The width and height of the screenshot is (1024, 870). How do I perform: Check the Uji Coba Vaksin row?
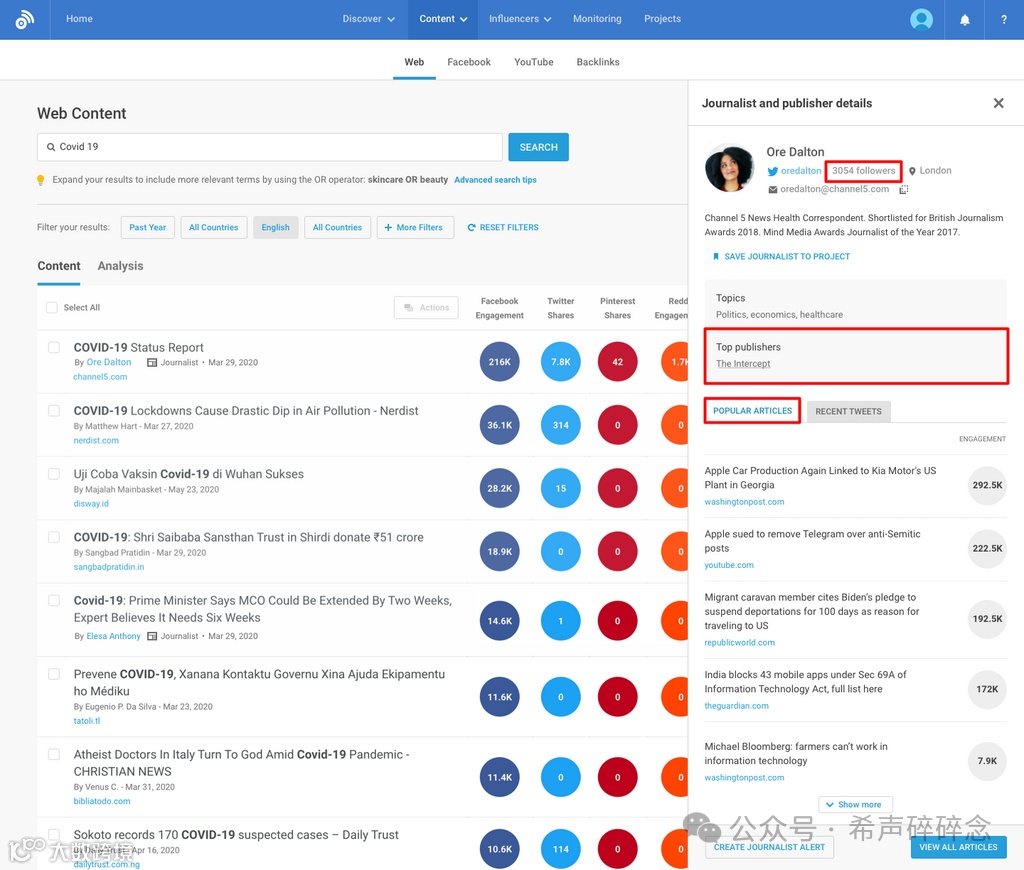pyautogui.click(x=54, y=474)
